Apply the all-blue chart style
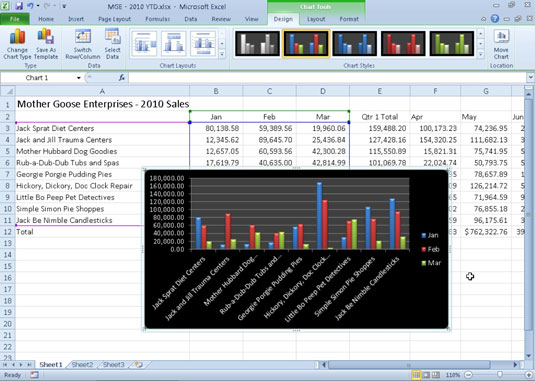535x381 pixels. [x=355, y=44]
